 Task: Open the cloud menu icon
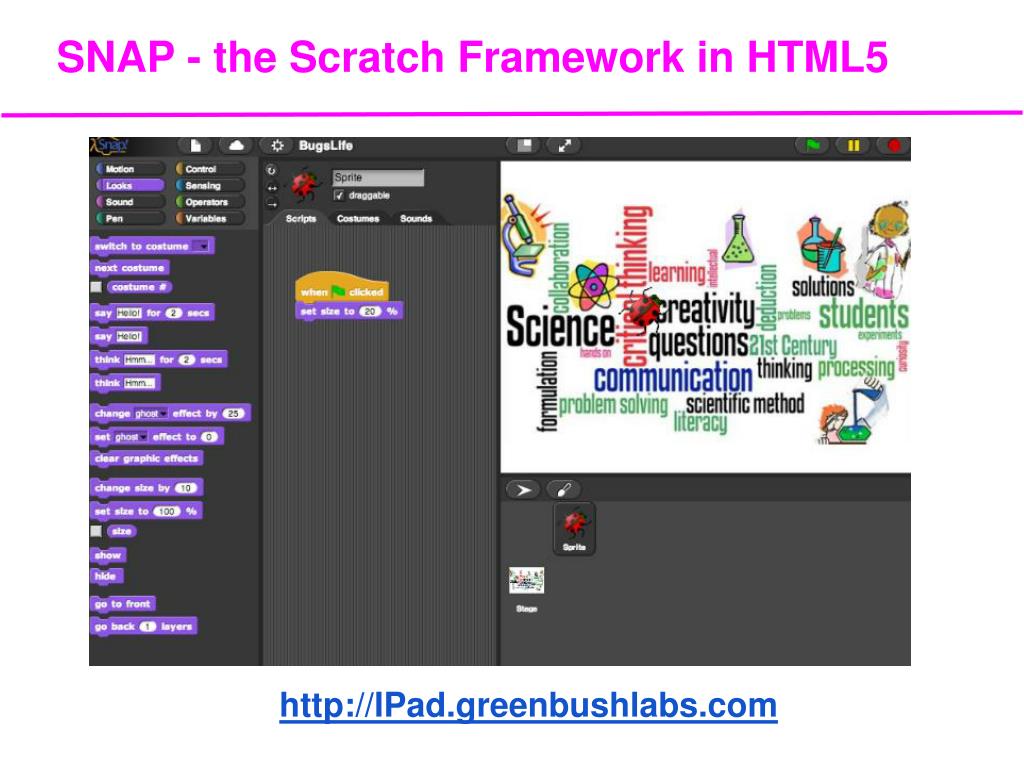tap(236, 145)
